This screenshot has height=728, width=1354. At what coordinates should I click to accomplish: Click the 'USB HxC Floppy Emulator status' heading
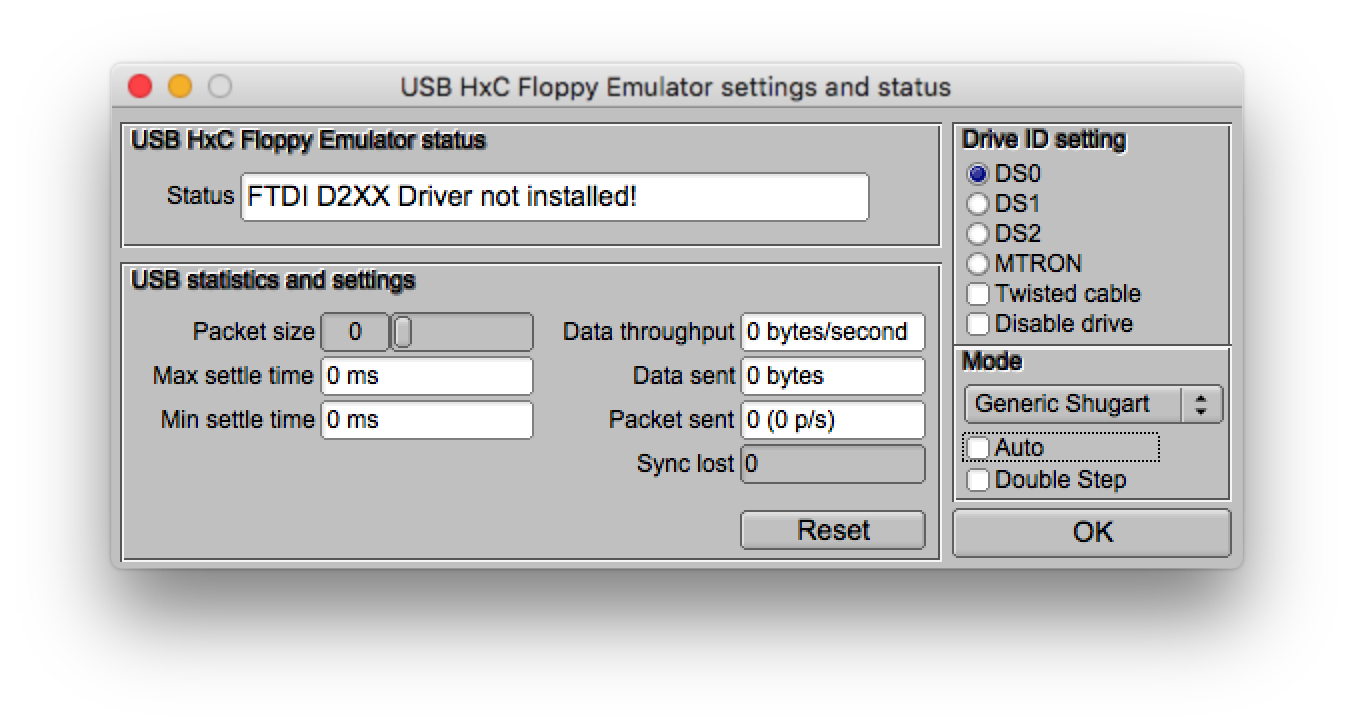click(x=308, y=140)
